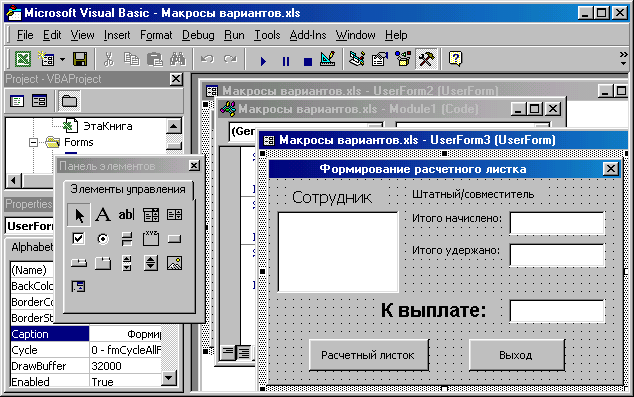The height and width of the screenshot is (397, 634).
Task: Click View Object icon in Project panel
Action: (x=39, y=101)
